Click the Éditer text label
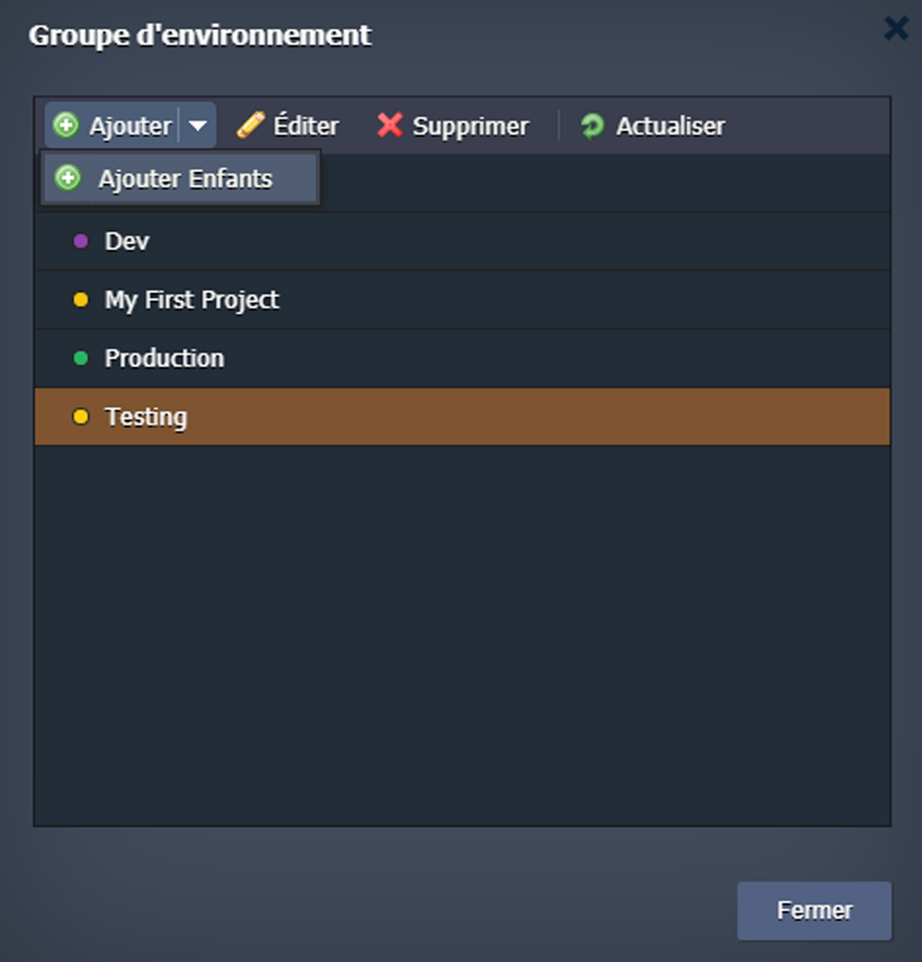922x962 pixels. tap(306, 126)
